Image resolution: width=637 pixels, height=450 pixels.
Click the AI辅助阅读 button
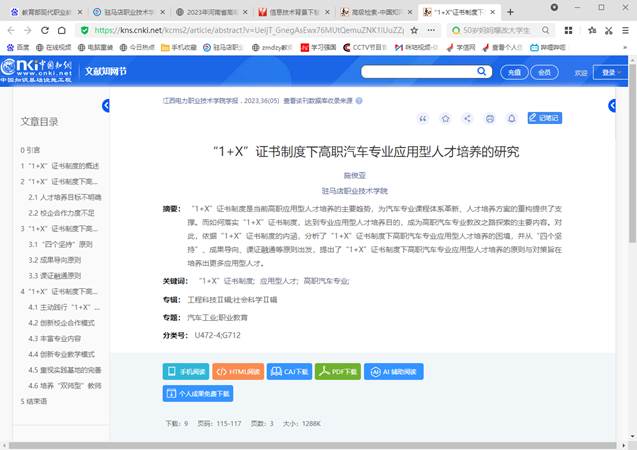click(394, 372)
